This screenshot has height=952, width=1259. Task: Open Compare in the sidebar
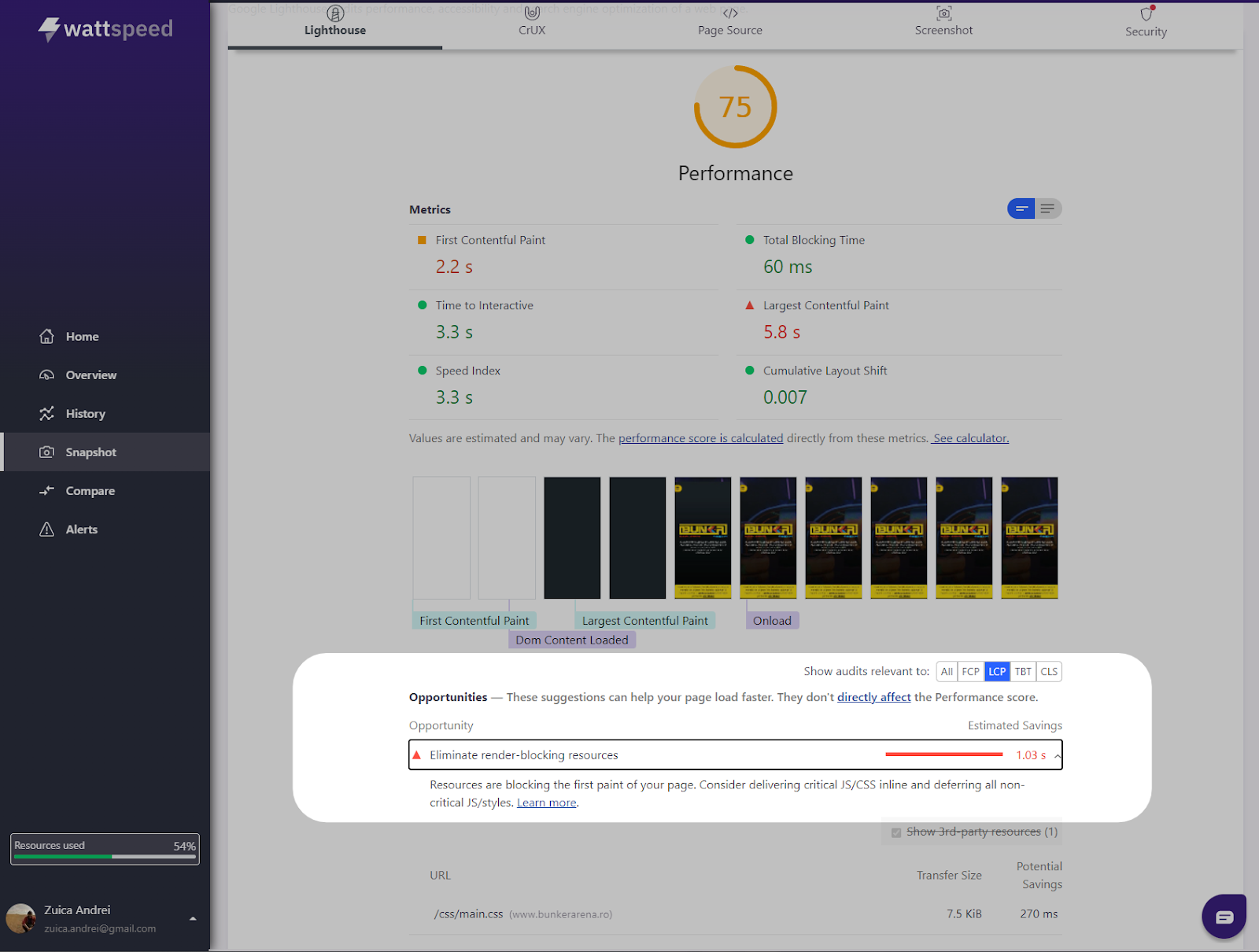[105, 491]
